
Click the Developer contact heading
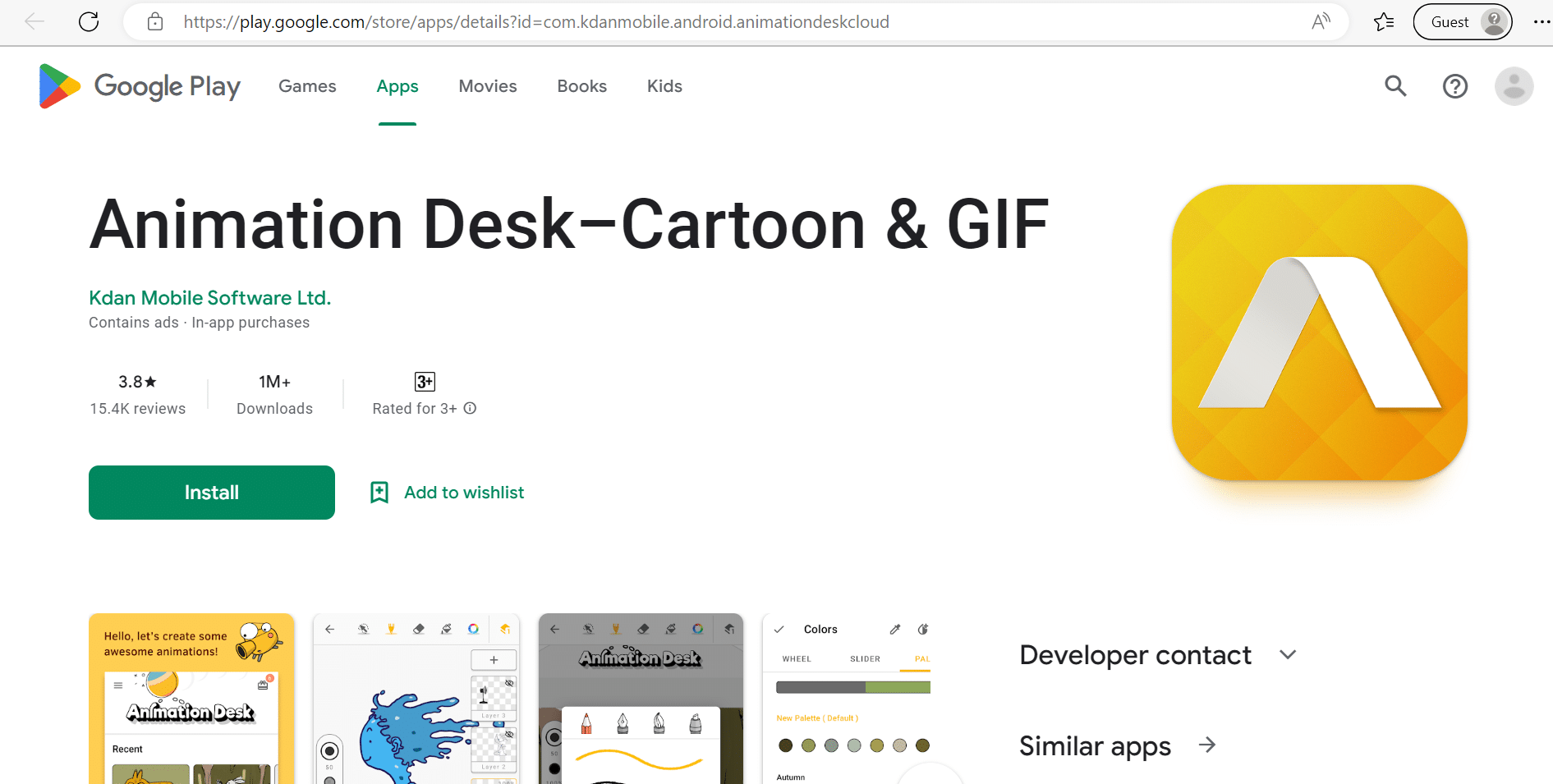pos(1136,655)
